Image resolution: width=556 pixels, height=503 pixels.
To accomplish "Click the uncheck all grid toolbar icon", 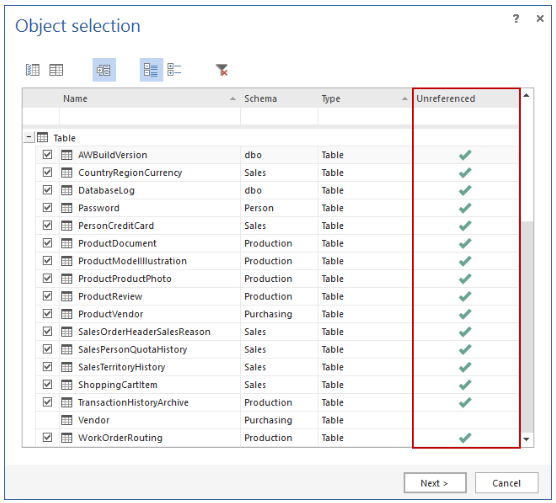I will tap(56, 70).
